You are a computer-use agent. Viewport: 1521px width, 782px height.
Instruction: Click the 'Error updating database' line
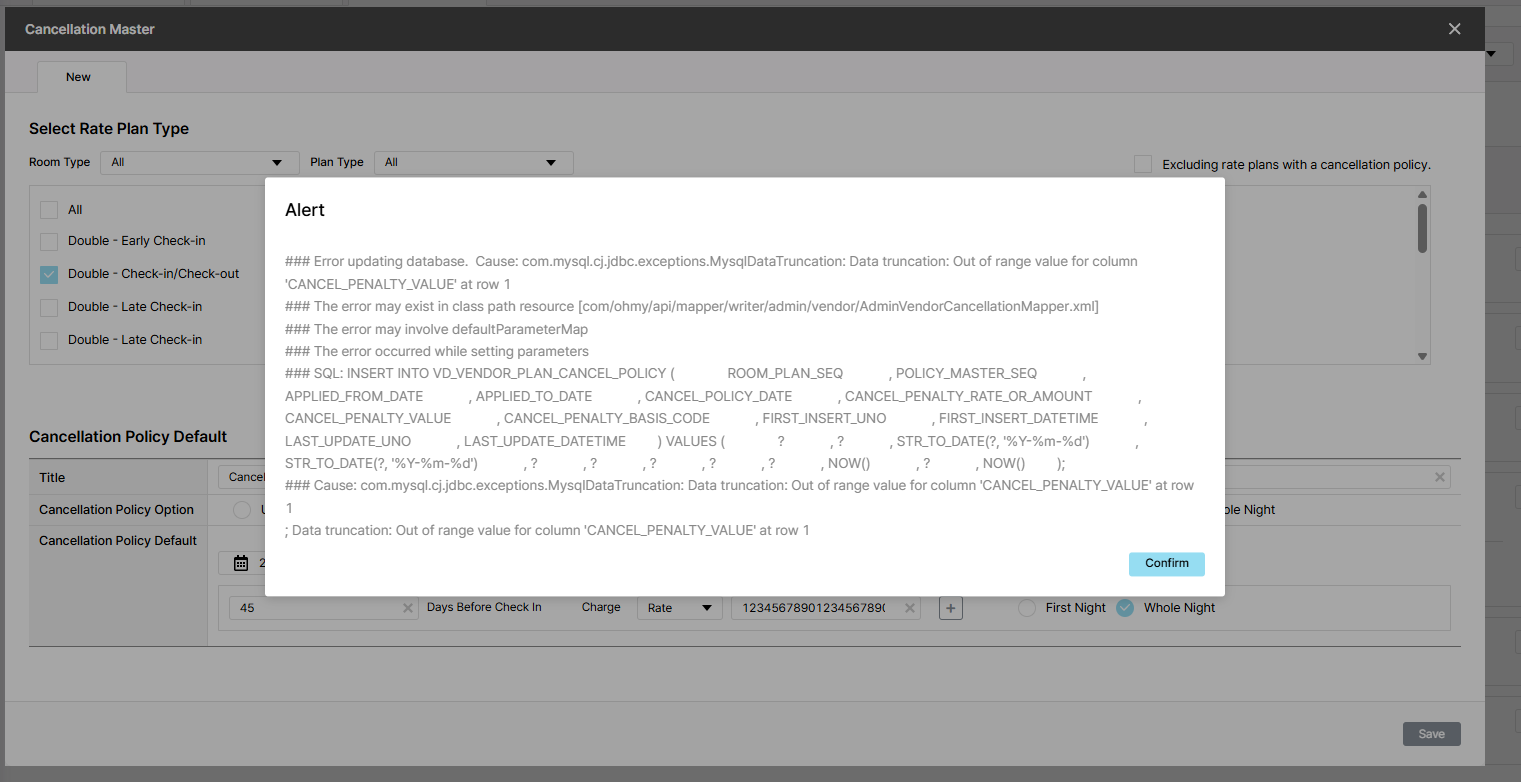click(x=711, y=273)
